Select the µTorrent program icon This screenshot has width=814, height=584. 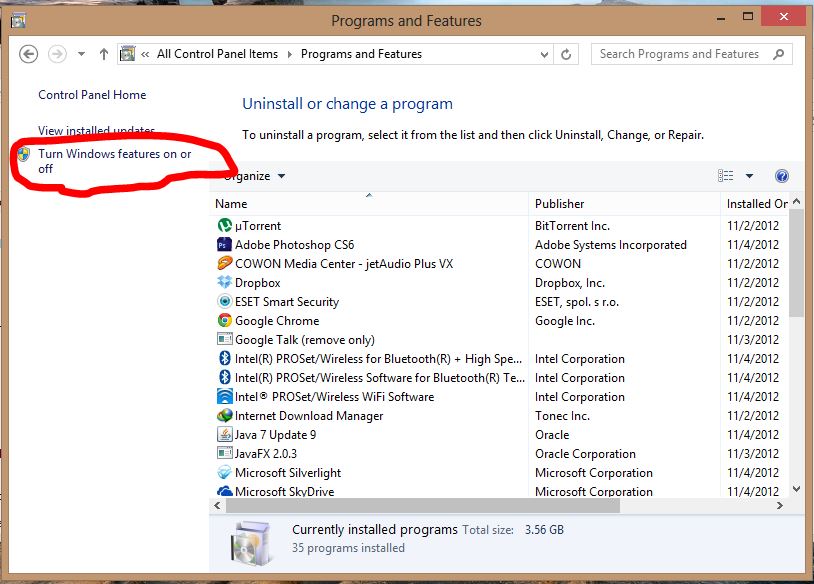(224, 225)
